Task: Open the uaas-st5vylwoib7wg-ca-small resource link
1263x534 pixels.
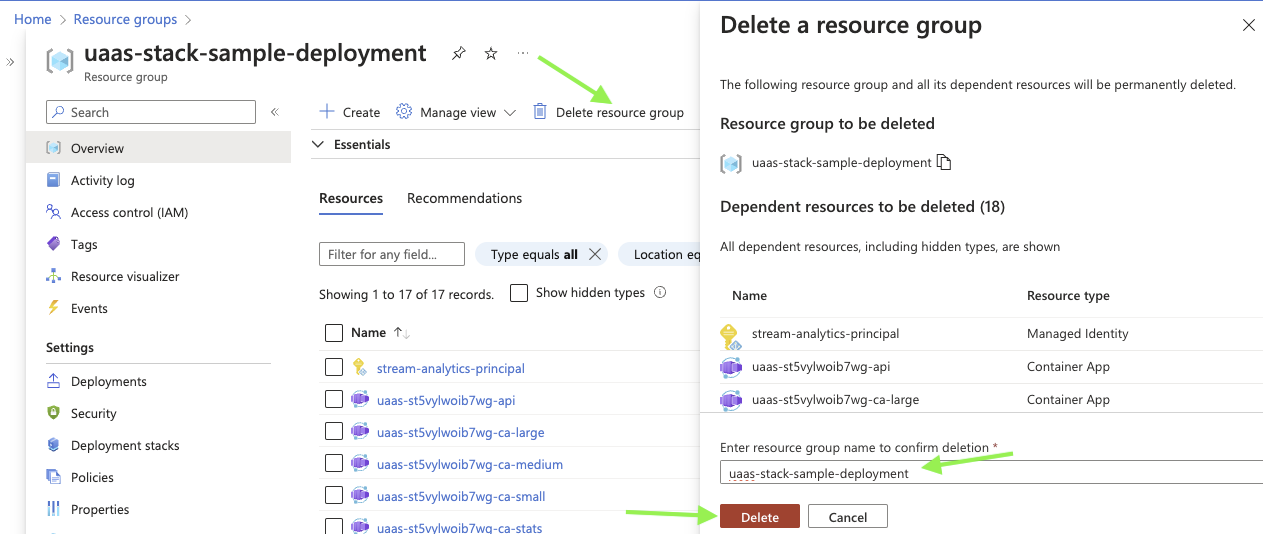Action: pyautogui.click(x=461, y=496)
